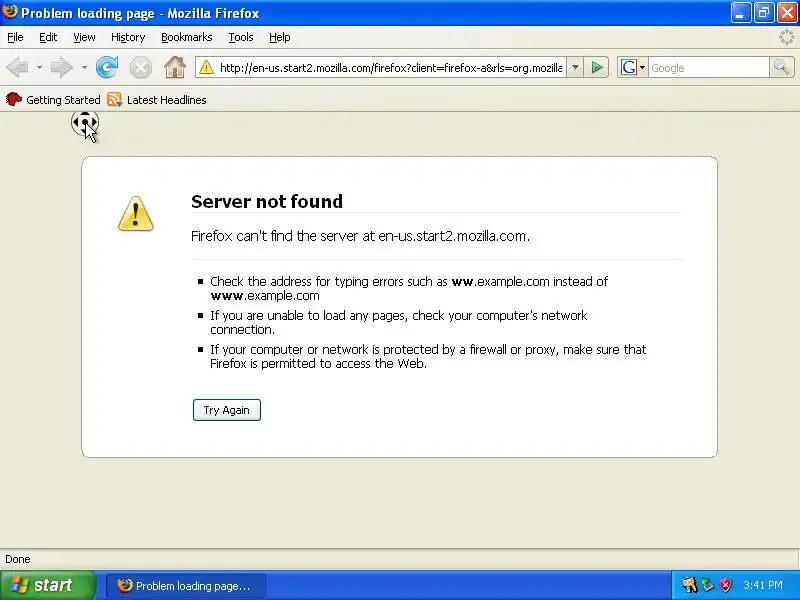Click the Stop loading button

(x=140, y=67)
